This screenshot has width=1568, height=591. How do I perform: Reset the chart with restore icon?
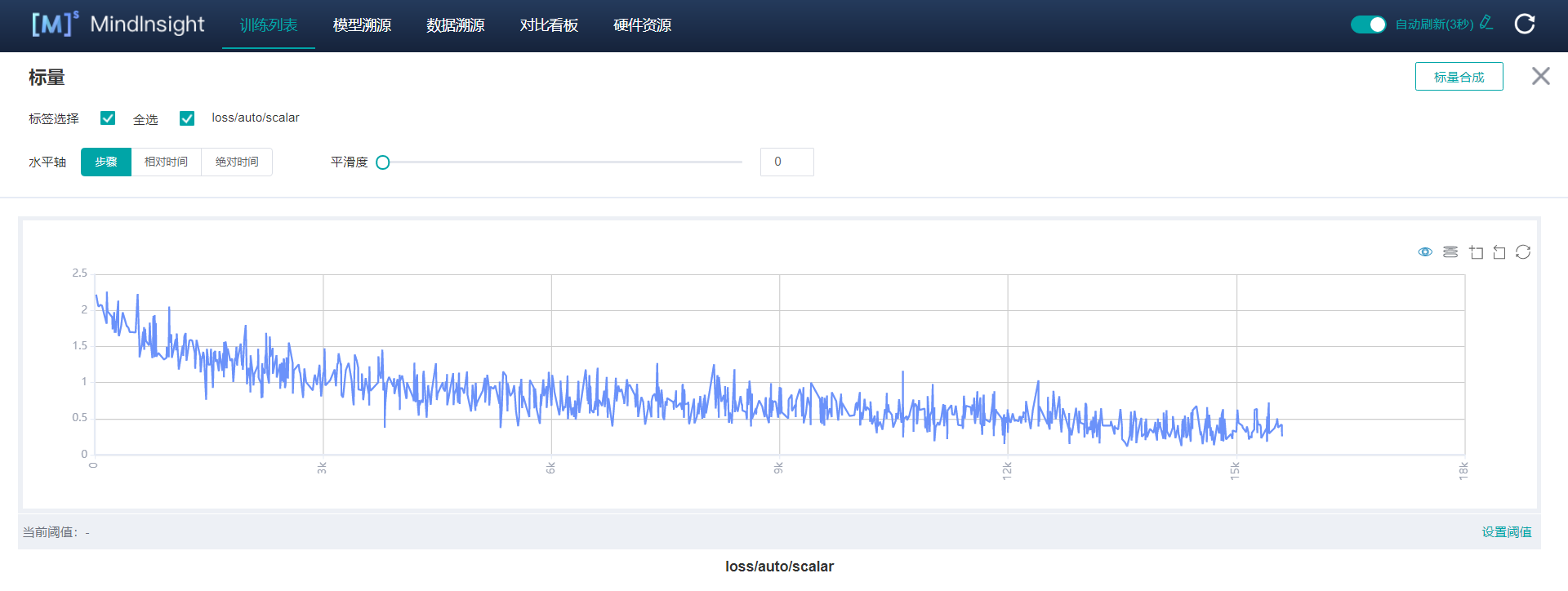click(1523, 252)
